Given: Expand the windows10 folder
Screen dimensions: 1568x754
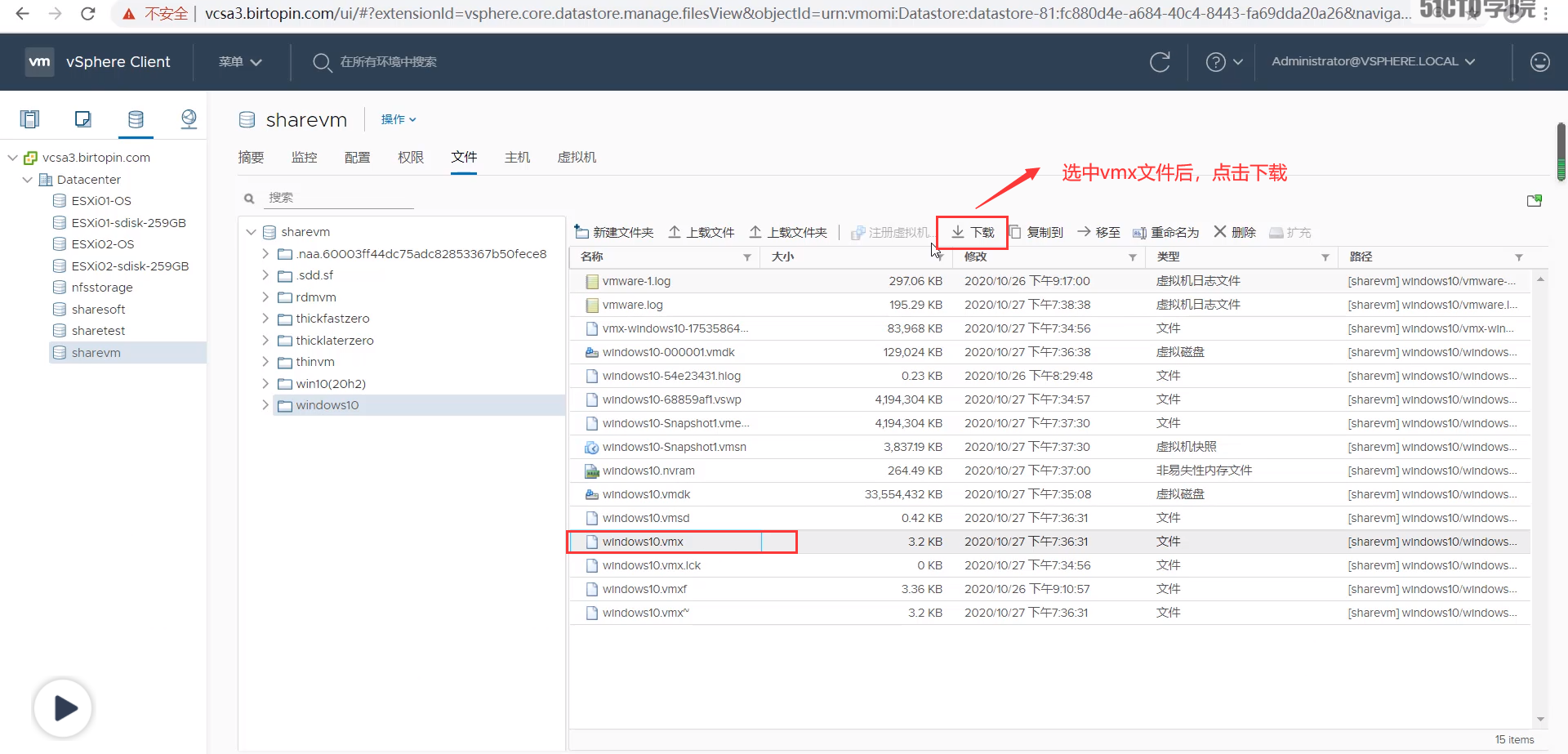Looking at the screenshot, I should pyautogui.click(x=265, y=405).
